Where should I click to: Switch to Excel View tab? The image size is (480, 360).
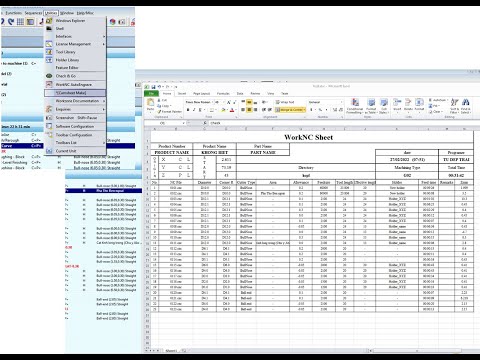click(271, 94)
